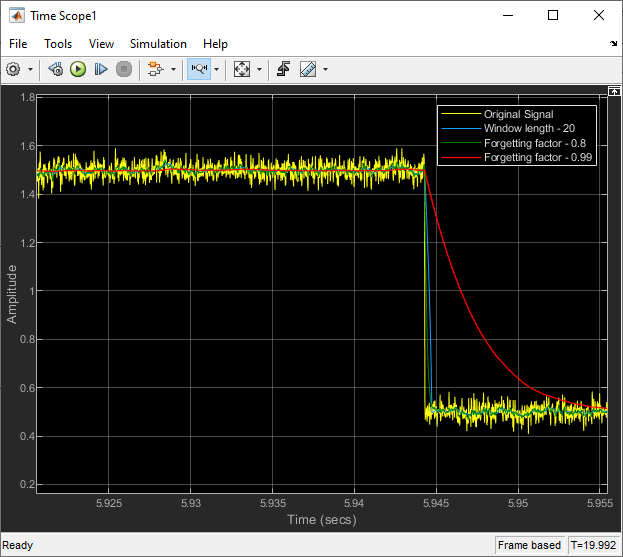
Task: Open the Help menu
Action: point(215,44)
